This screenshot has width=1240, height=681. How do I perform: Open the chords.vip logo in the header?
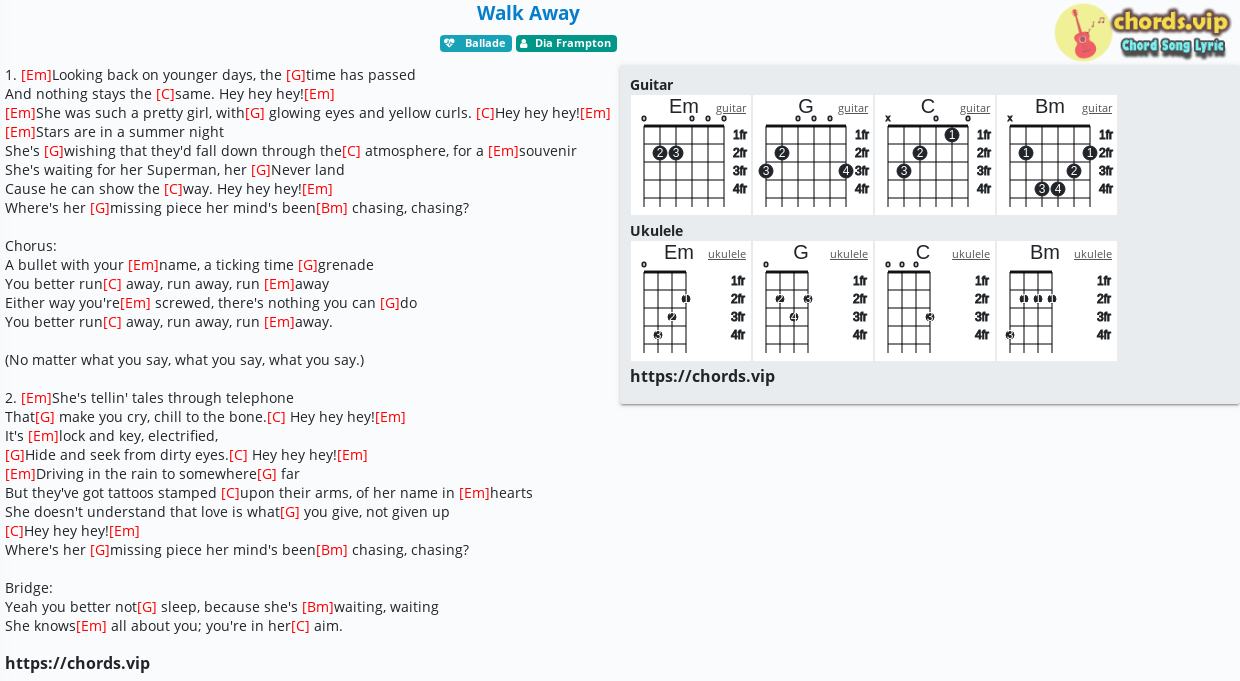click(1141, 32)
